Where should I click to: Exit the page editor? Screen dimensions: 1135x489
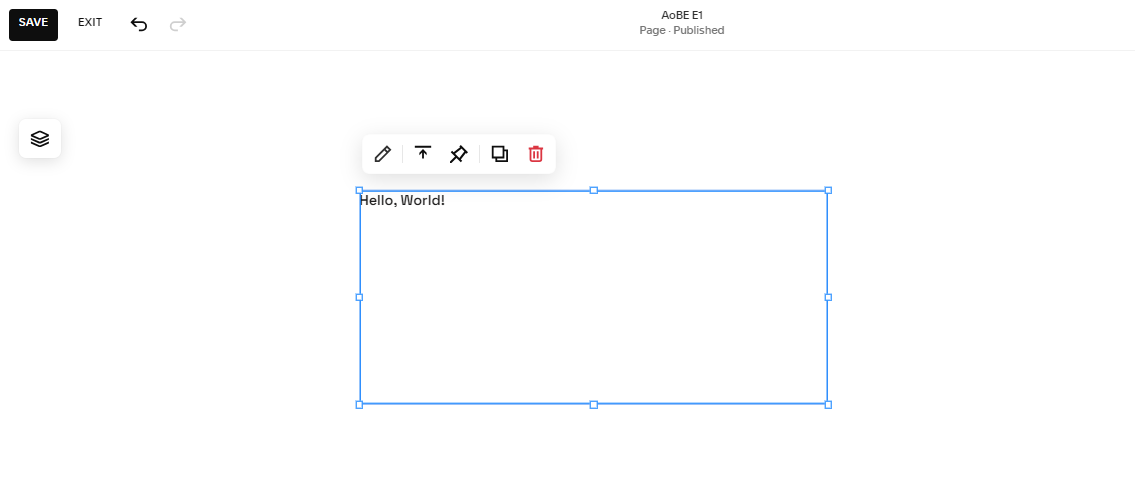(x=90, y=22)
